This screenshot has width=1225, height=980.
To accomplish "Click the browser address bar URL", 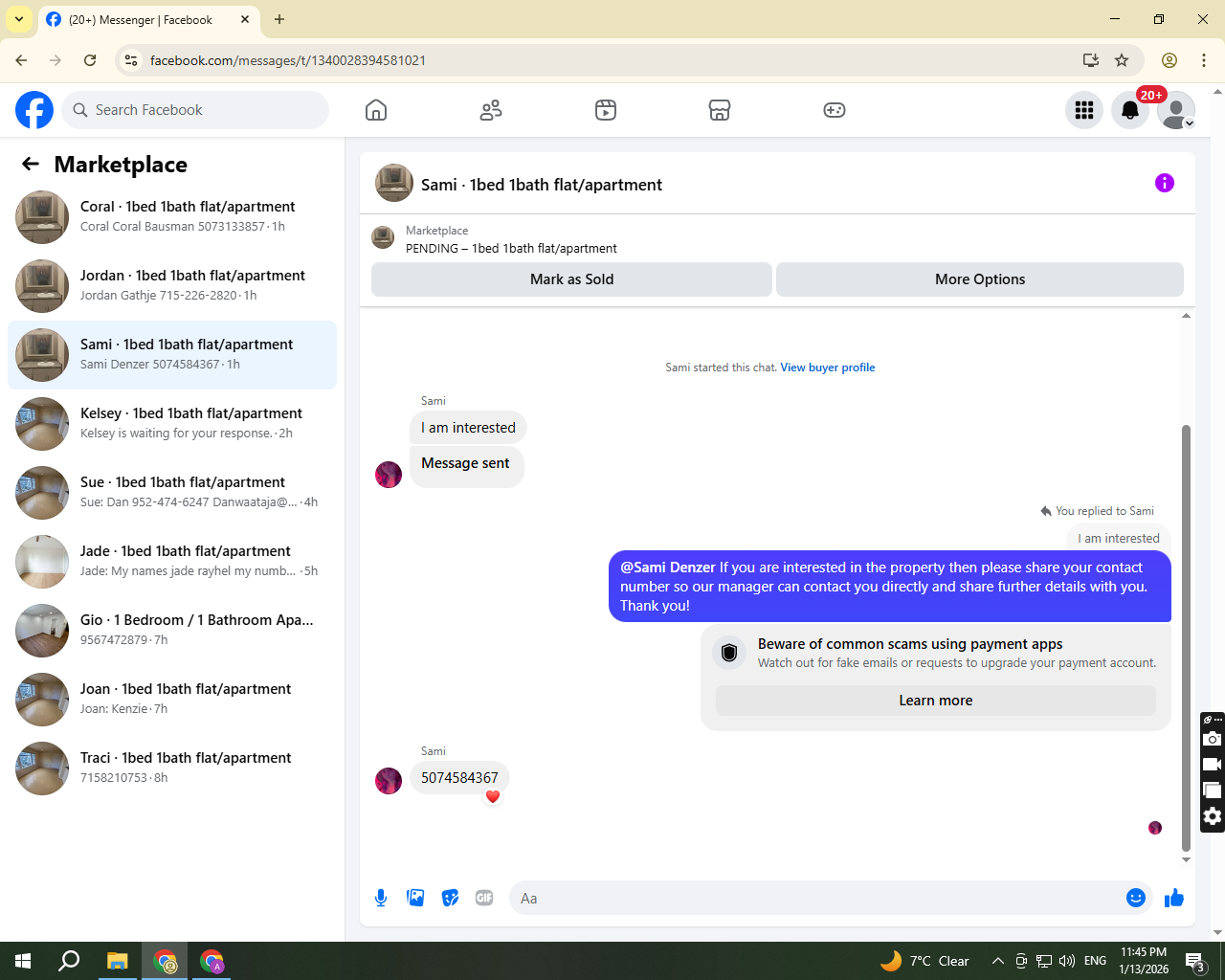I will tap(288, 60).
